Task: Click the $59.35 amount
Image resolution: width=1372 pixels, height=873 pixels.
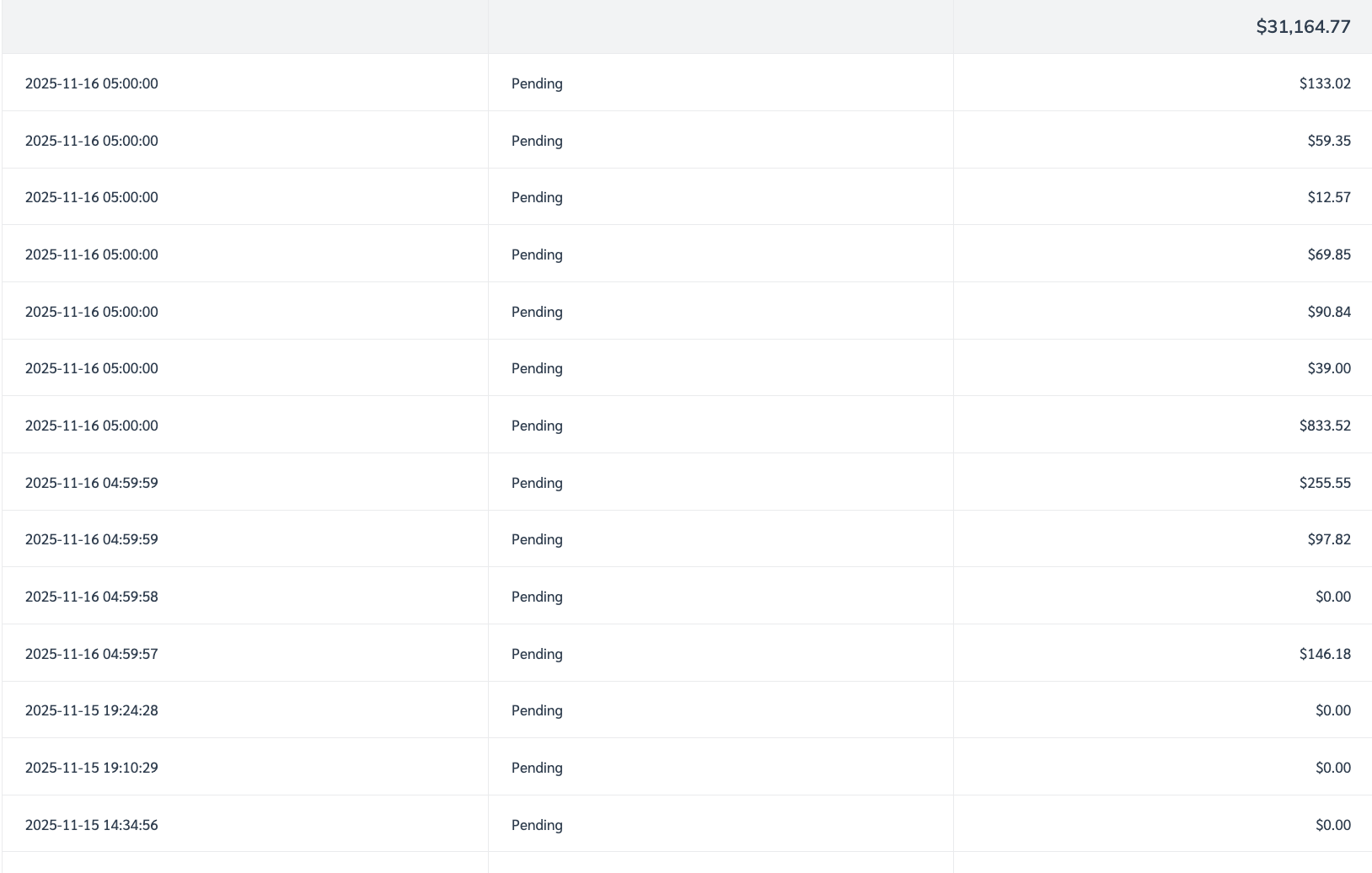Action: pyautogui.click(x=1328, y=141)
